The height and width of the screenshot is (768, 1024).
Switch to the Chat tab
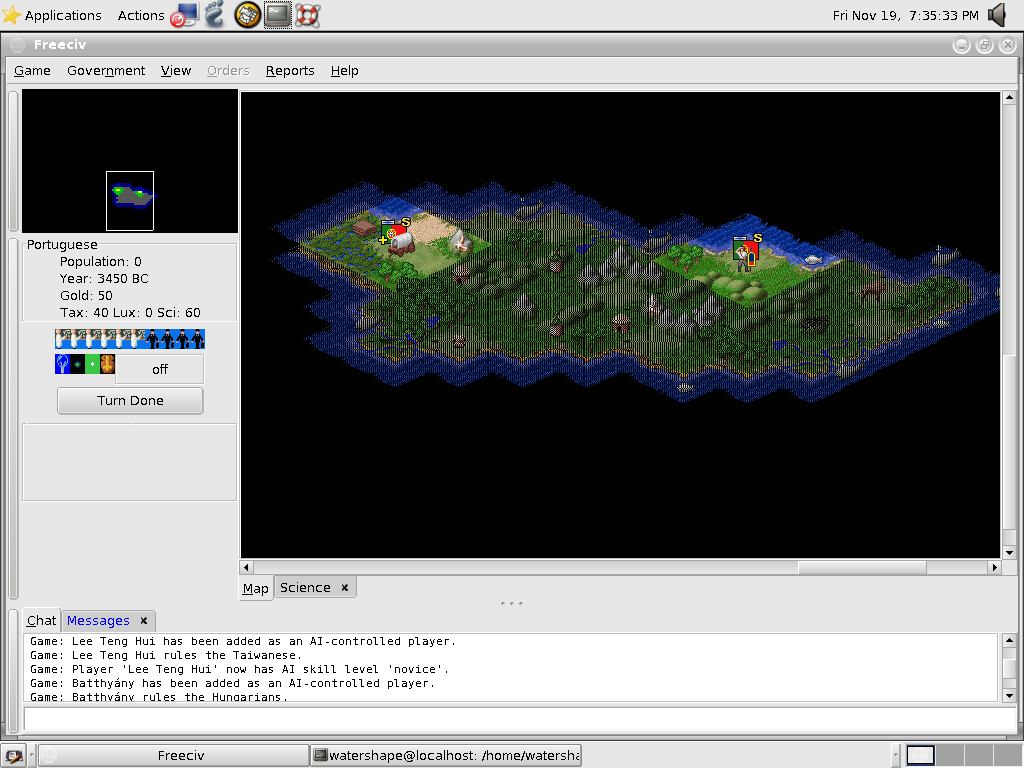[41, 620]
